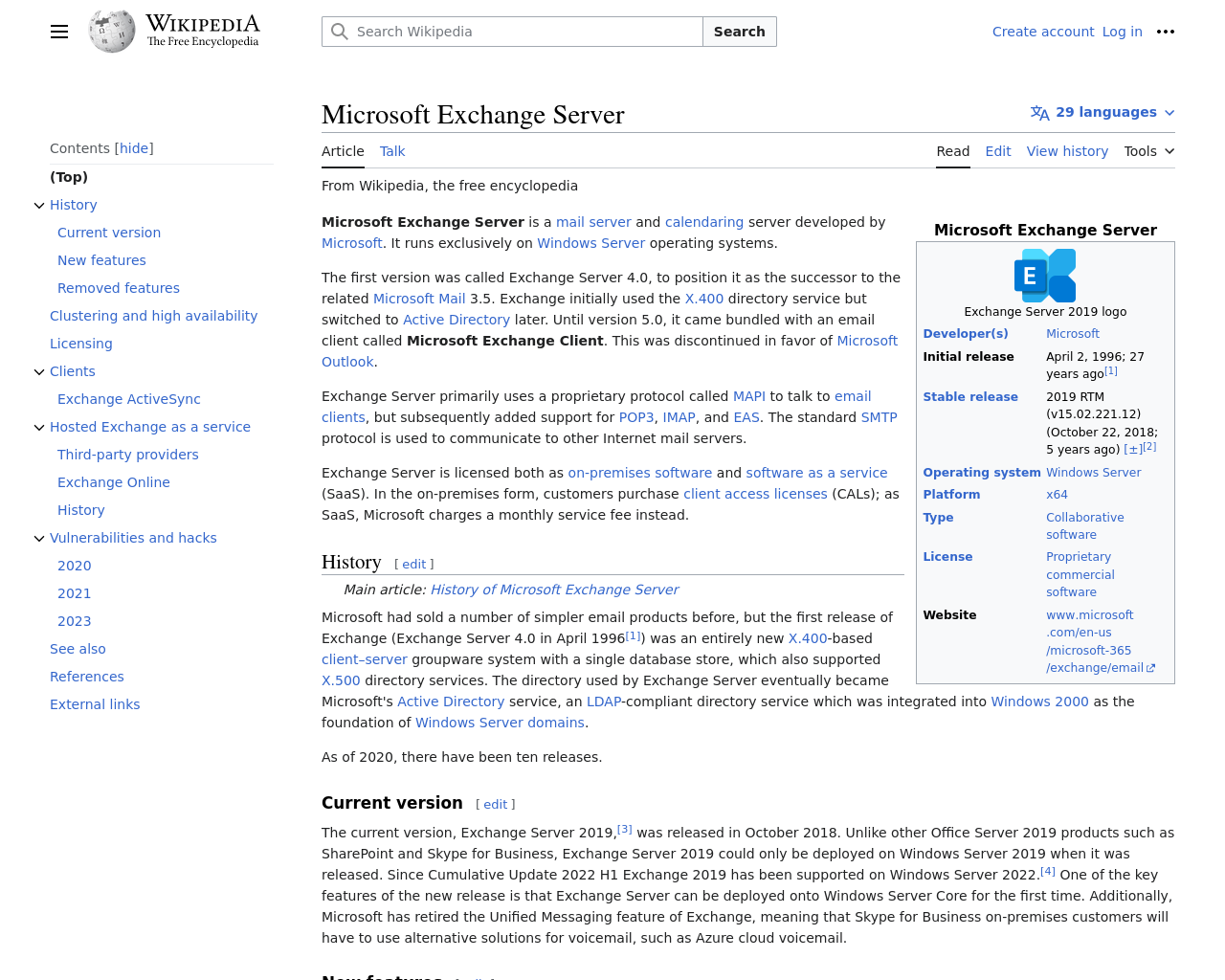This screenshot has width=1225, height=980.
Task: Click the magnifying glass search icon
Action: (x=340, y=32)
